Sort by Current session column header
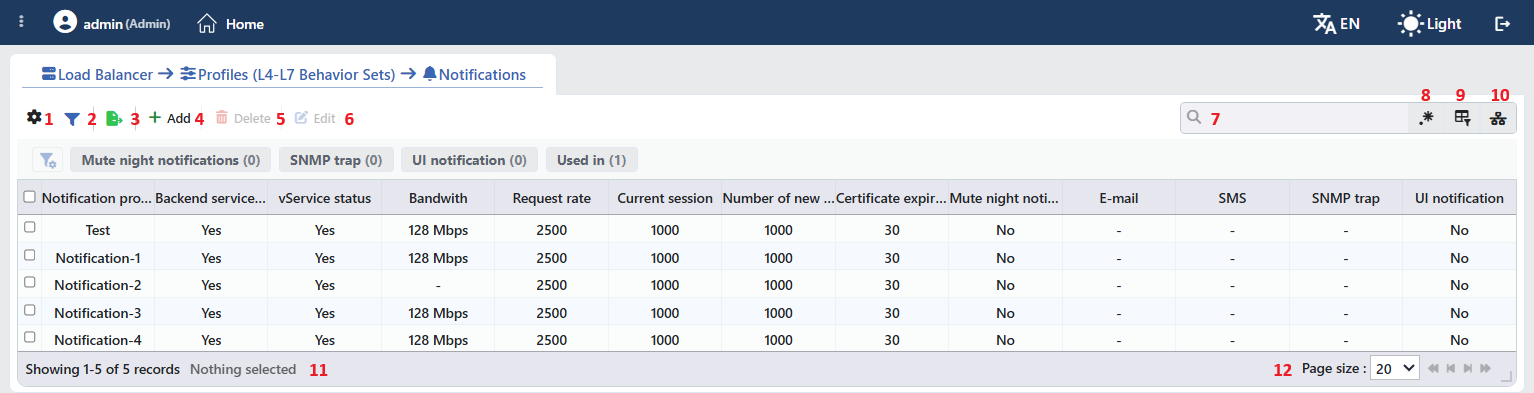This screenshot has width=1534, height=393. (665, 198)
